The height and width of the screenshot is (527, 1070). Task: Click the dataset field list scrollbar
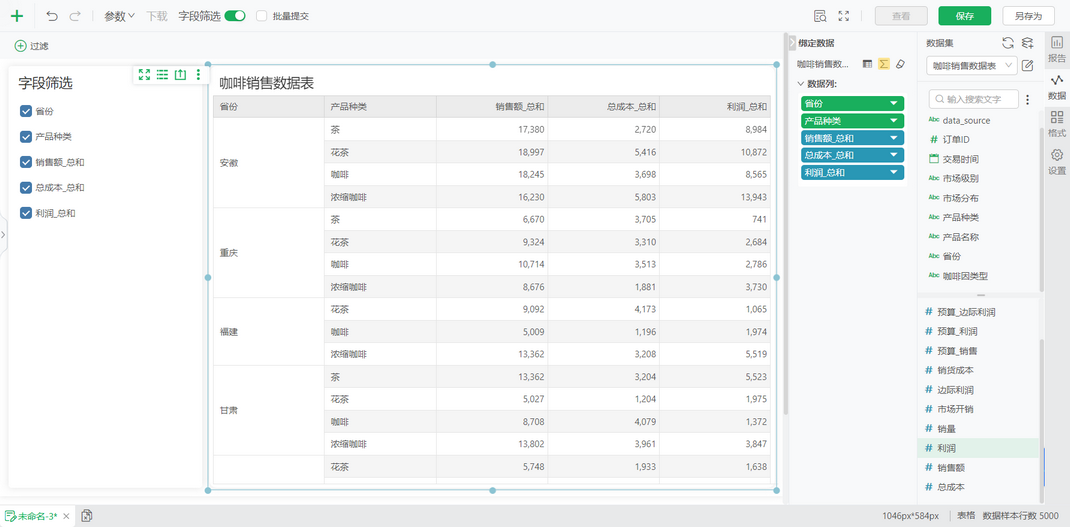click(1041, 210)
